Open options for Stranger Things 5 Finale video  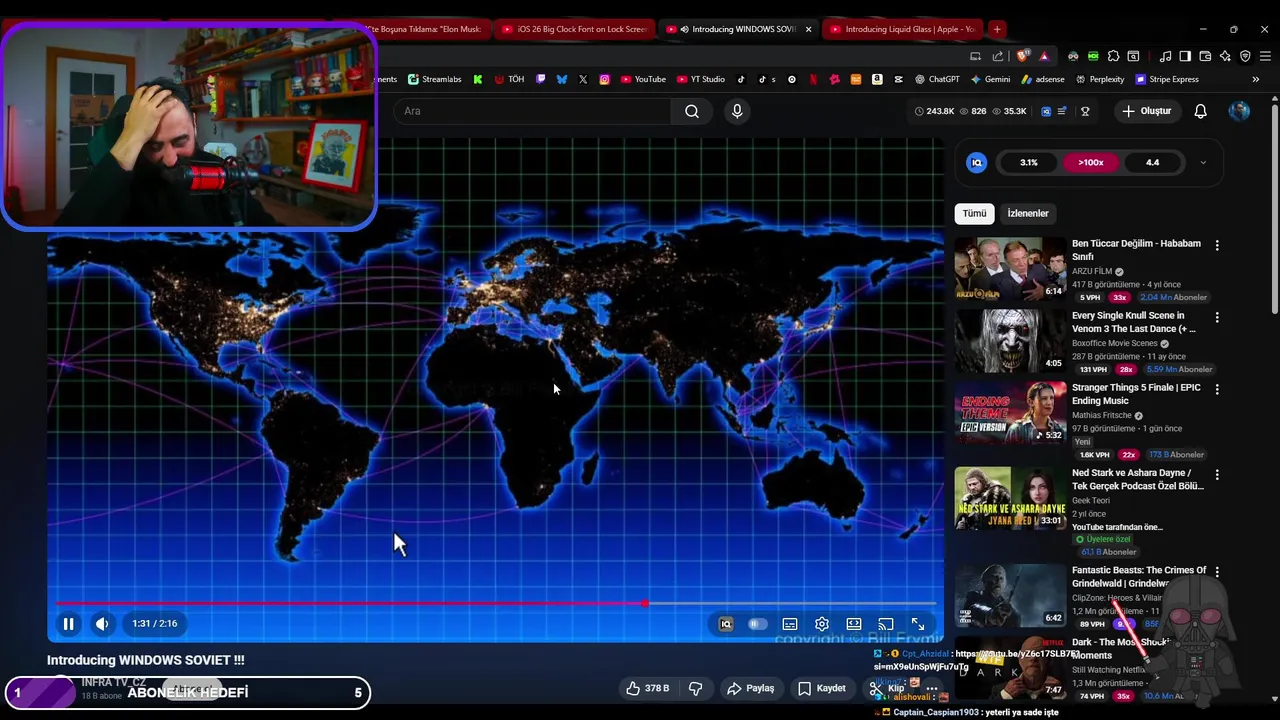pyautogui.click(x=1217, y=389)
